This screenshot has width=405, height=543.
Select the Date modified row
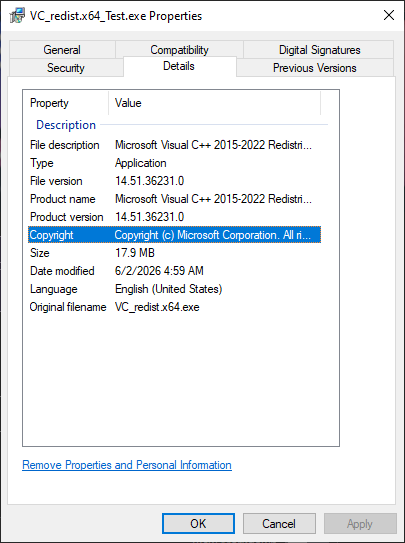[174, 271]
